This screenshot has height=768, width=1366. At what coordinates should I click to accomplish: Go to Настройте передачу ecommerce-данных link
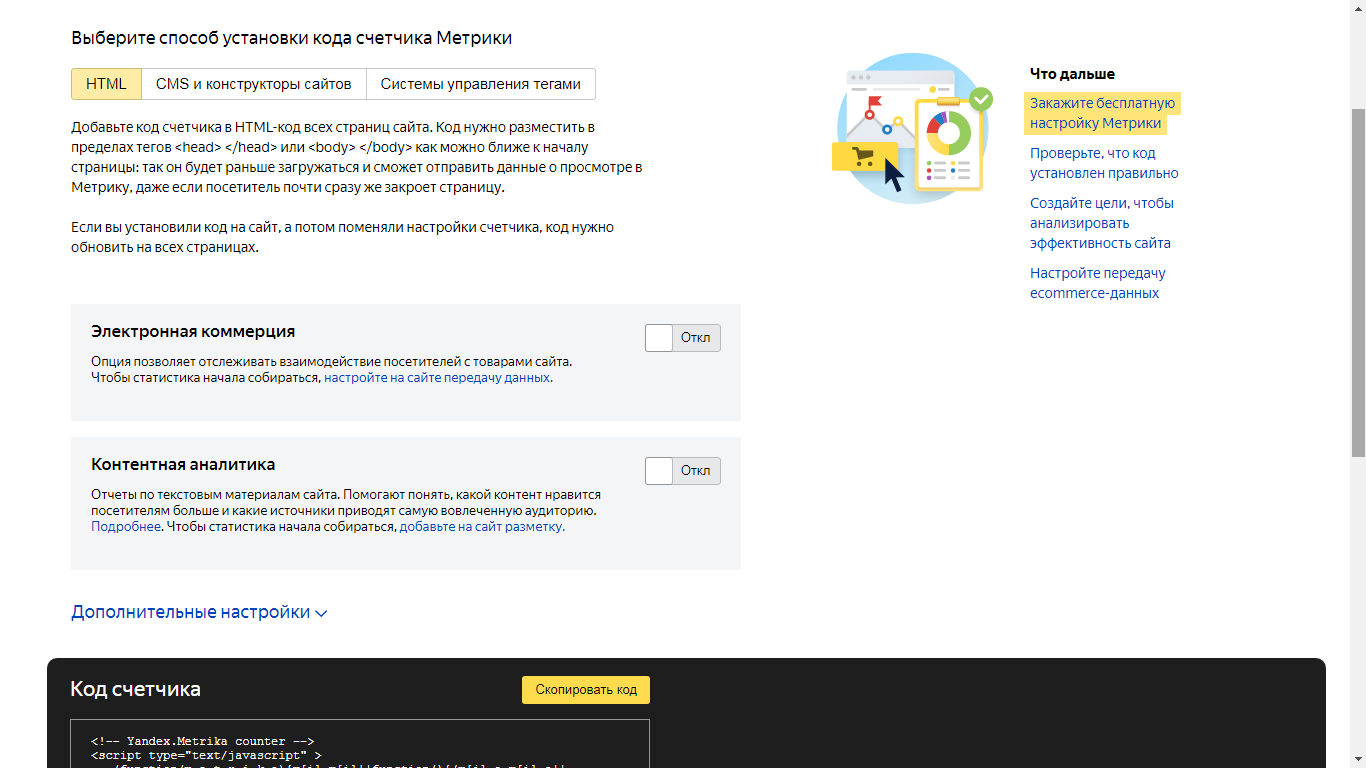coord(1097,283)
